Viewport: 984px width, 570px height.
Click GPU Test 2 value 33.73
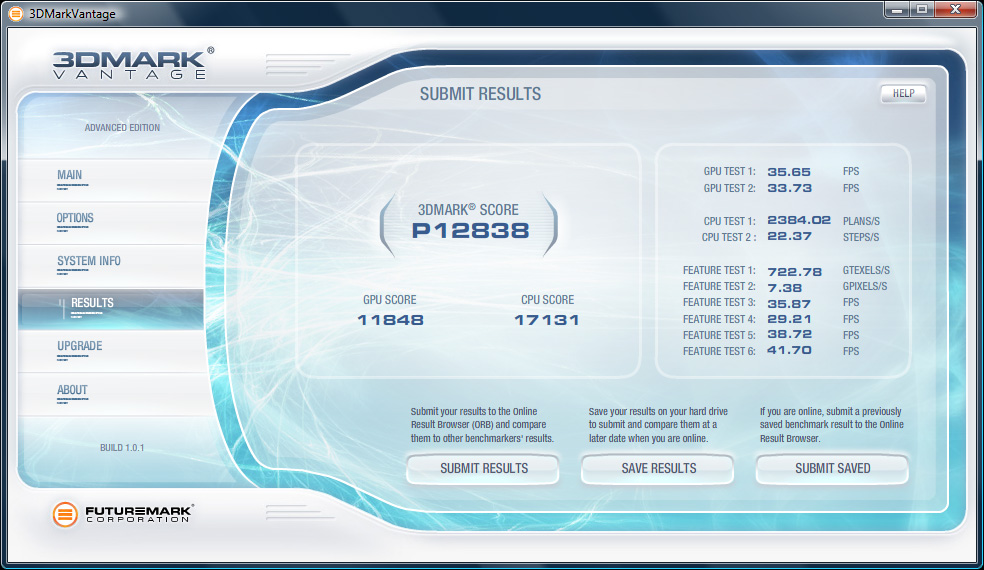pos(789,188)
